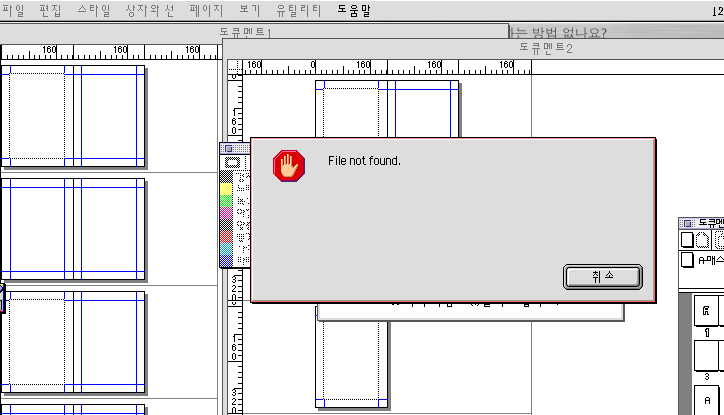Open the 상자와선 menu
The width and height of the screenshot is (724, 415).
coord(149,9)
